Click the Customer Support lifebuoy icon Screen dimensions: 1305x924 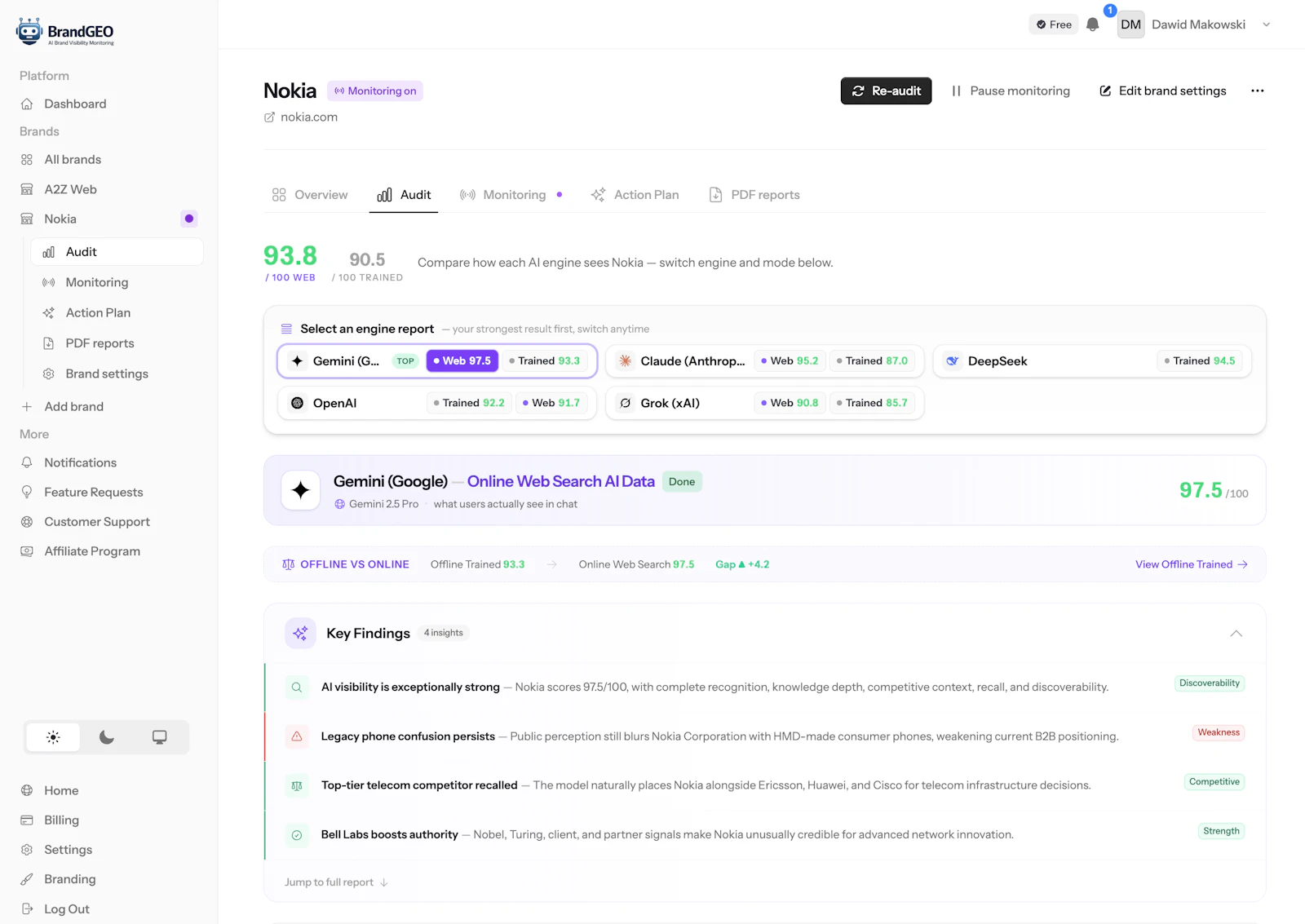pyautogui.click(x=27, y=522)
